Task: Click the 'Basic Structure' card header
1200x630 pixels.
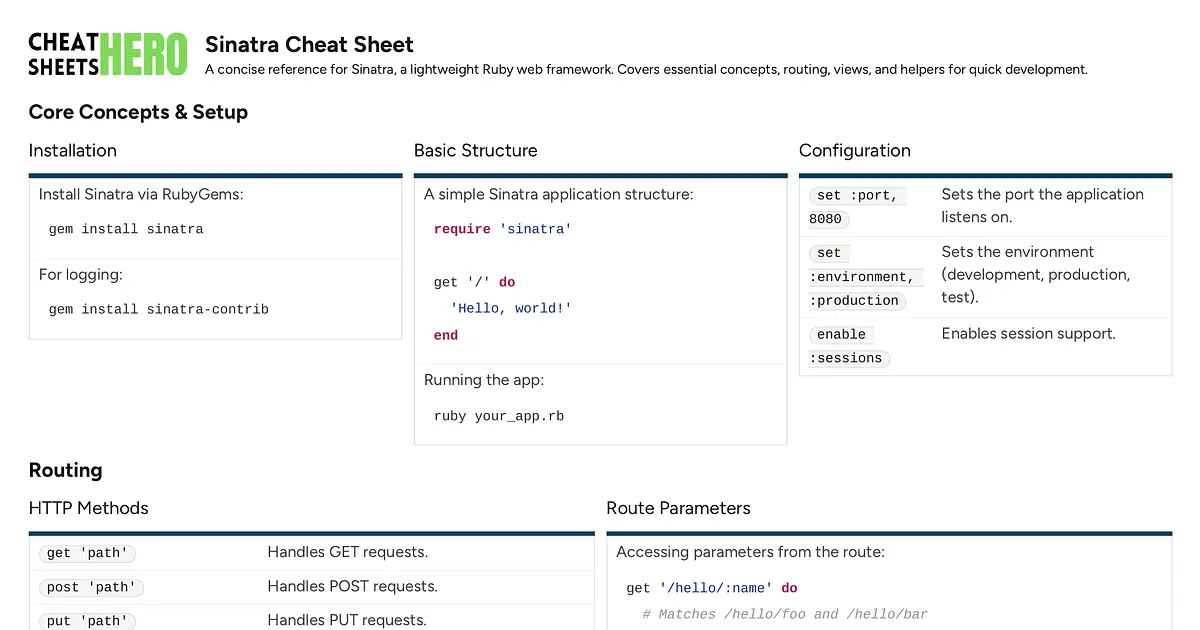Action: (475, 151)
